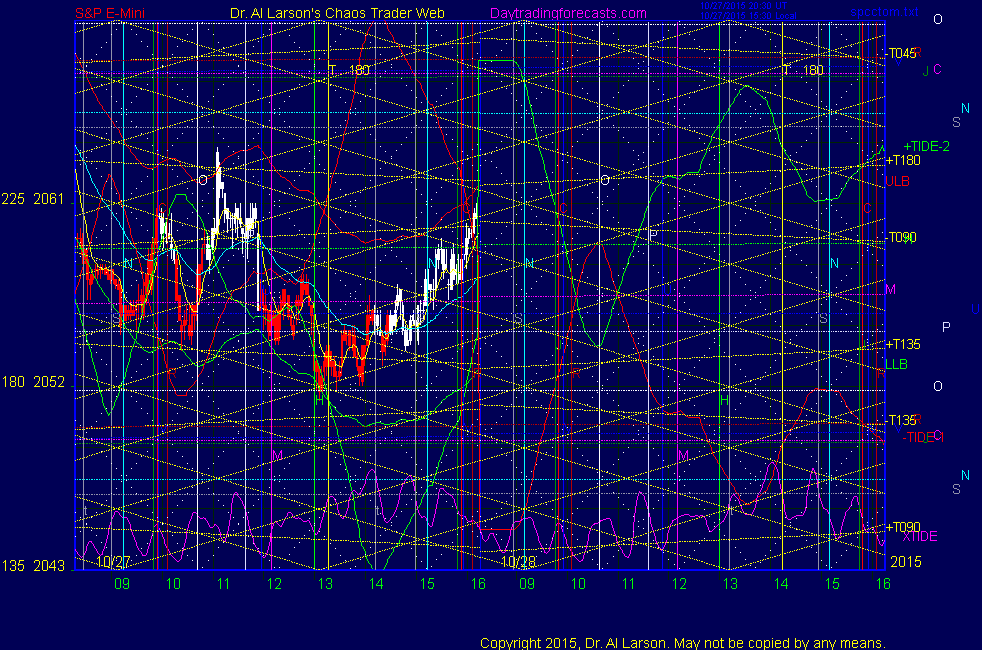This screenshot has width=982, height=650.
Task: Click the +T135 level label
Action: pyautogui.click(x=903, y=344)
